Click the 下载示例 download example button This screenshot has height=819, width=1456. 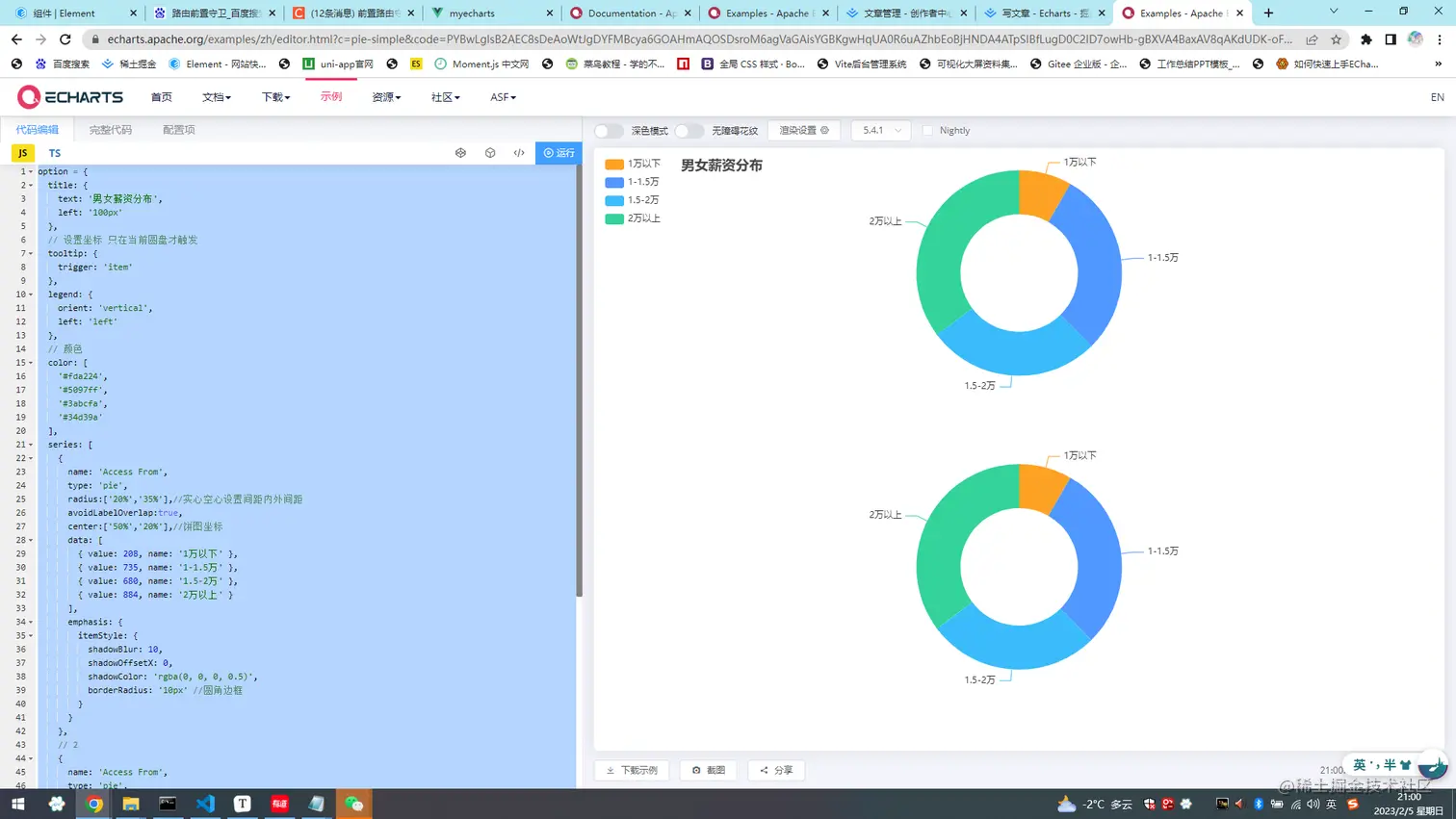click(632, 770)
